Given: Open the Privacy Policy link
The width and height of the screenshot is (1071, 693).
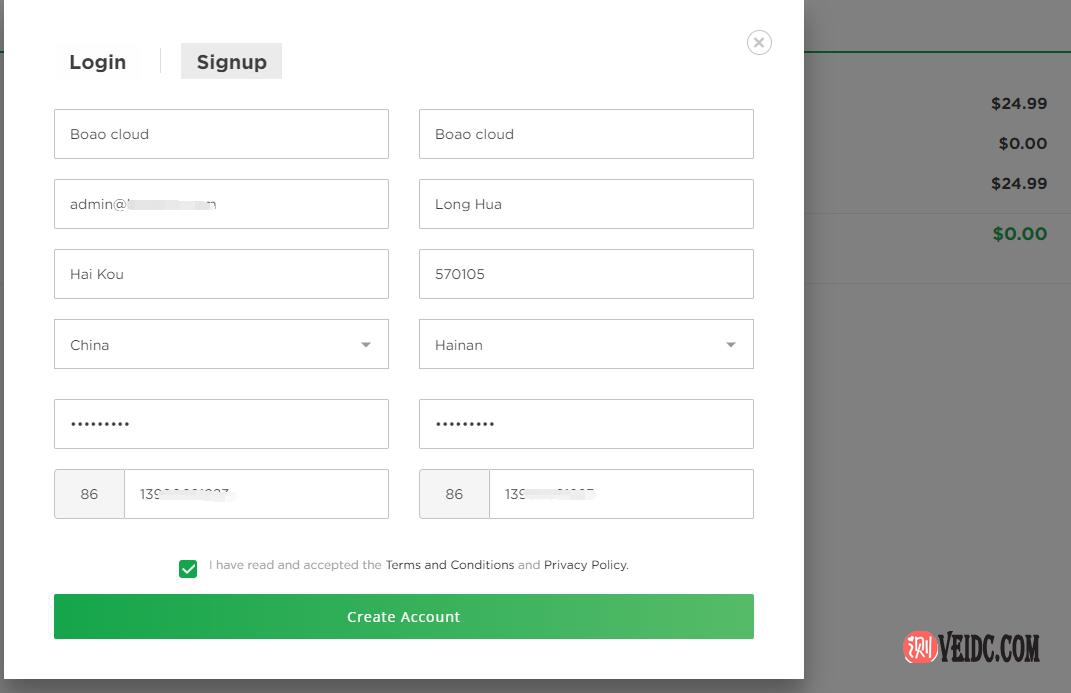Looking at the screenshot, I should click(585, 565).
